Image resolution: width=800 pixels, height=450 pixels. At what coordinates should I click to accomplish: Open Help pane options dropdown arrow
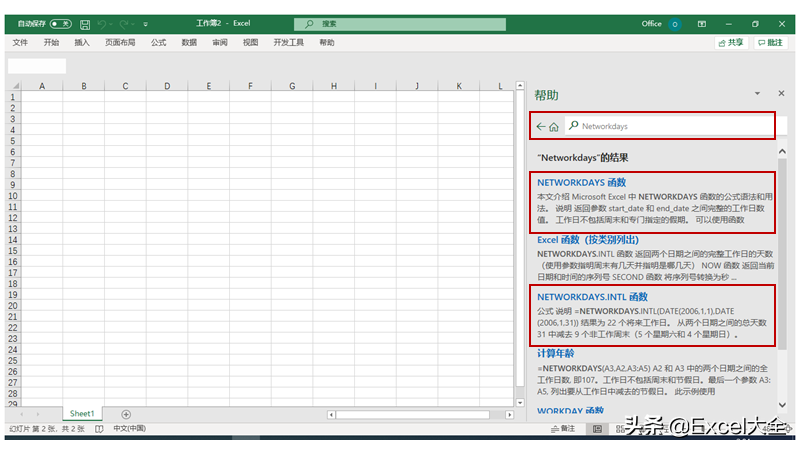point(757,93)
